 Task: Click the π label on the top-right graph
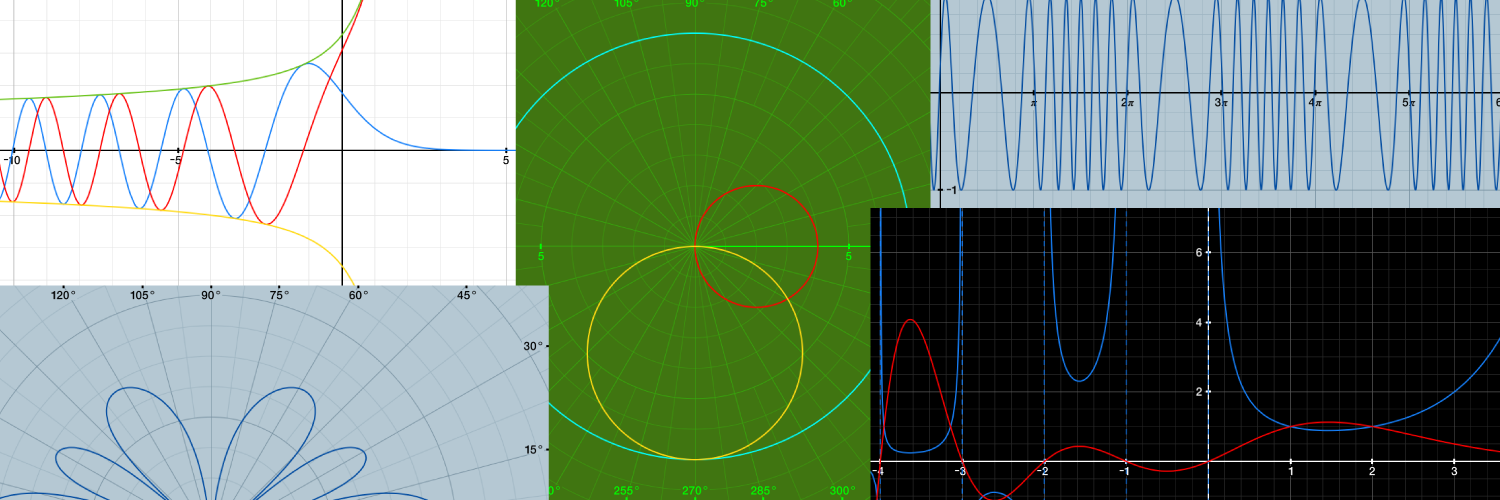coord(1034,102)
